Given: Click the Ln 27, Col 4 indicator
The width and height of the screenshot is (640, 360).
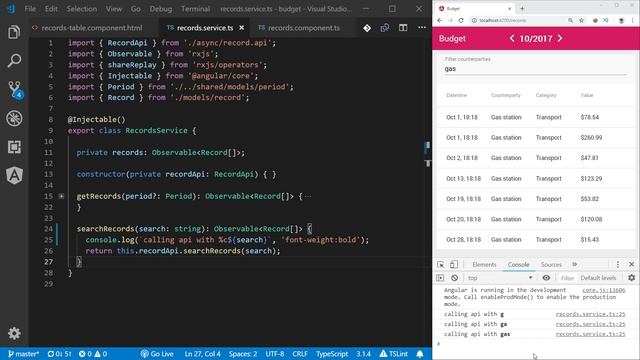Looking at the screenshot, I should pyautogui.click(x=202, y=354).
